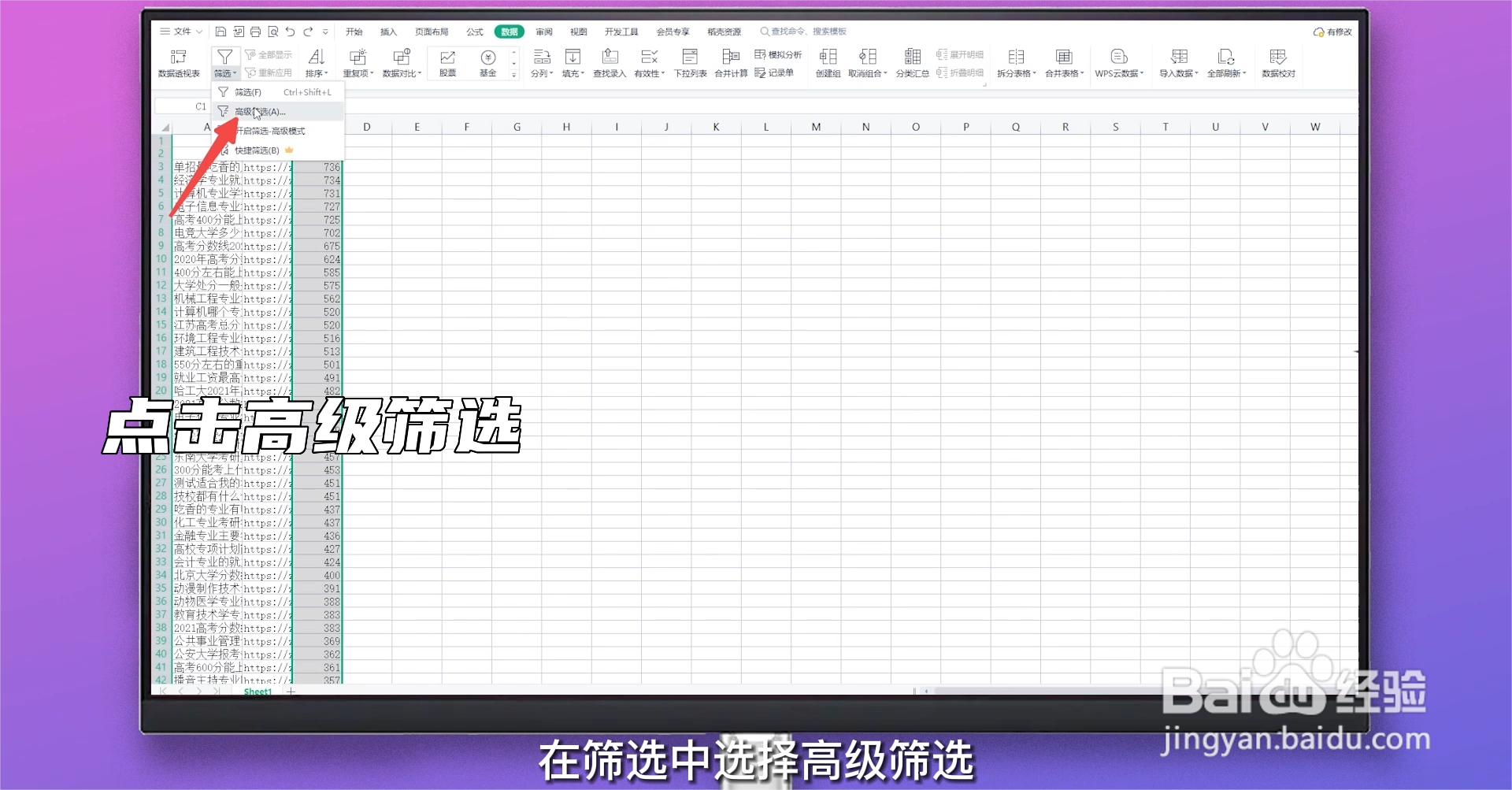
Task: Click the save icon in quick access toolbar
Action: click(220, 32)
